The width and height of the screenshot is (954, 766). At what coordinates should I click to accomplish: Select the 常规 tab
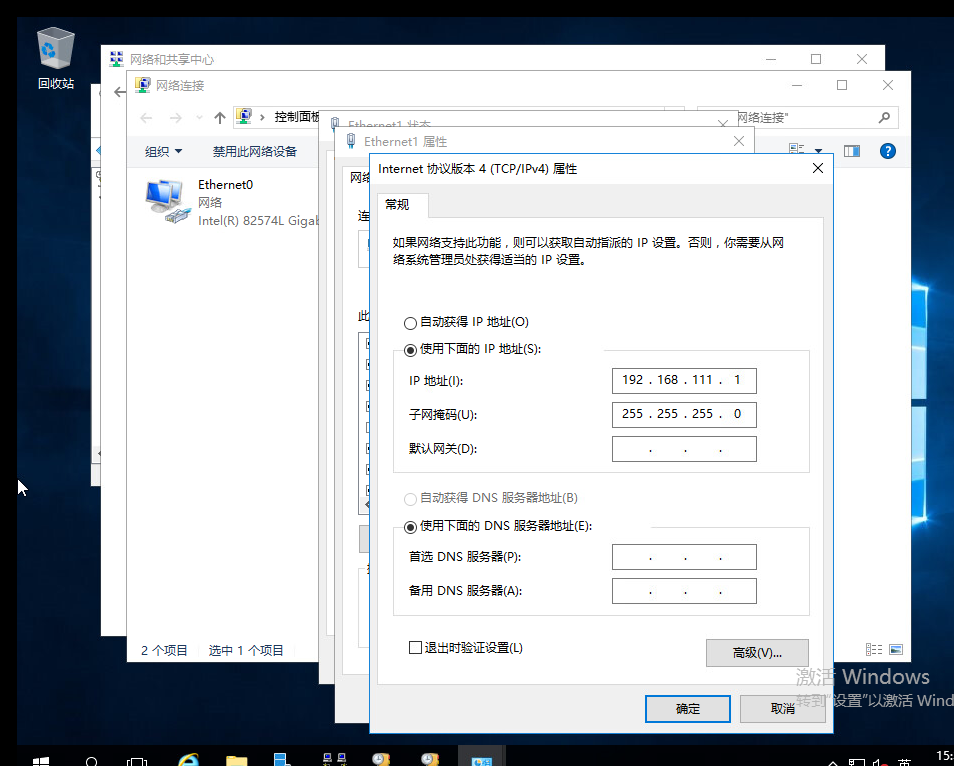click(x=397, y=204)
